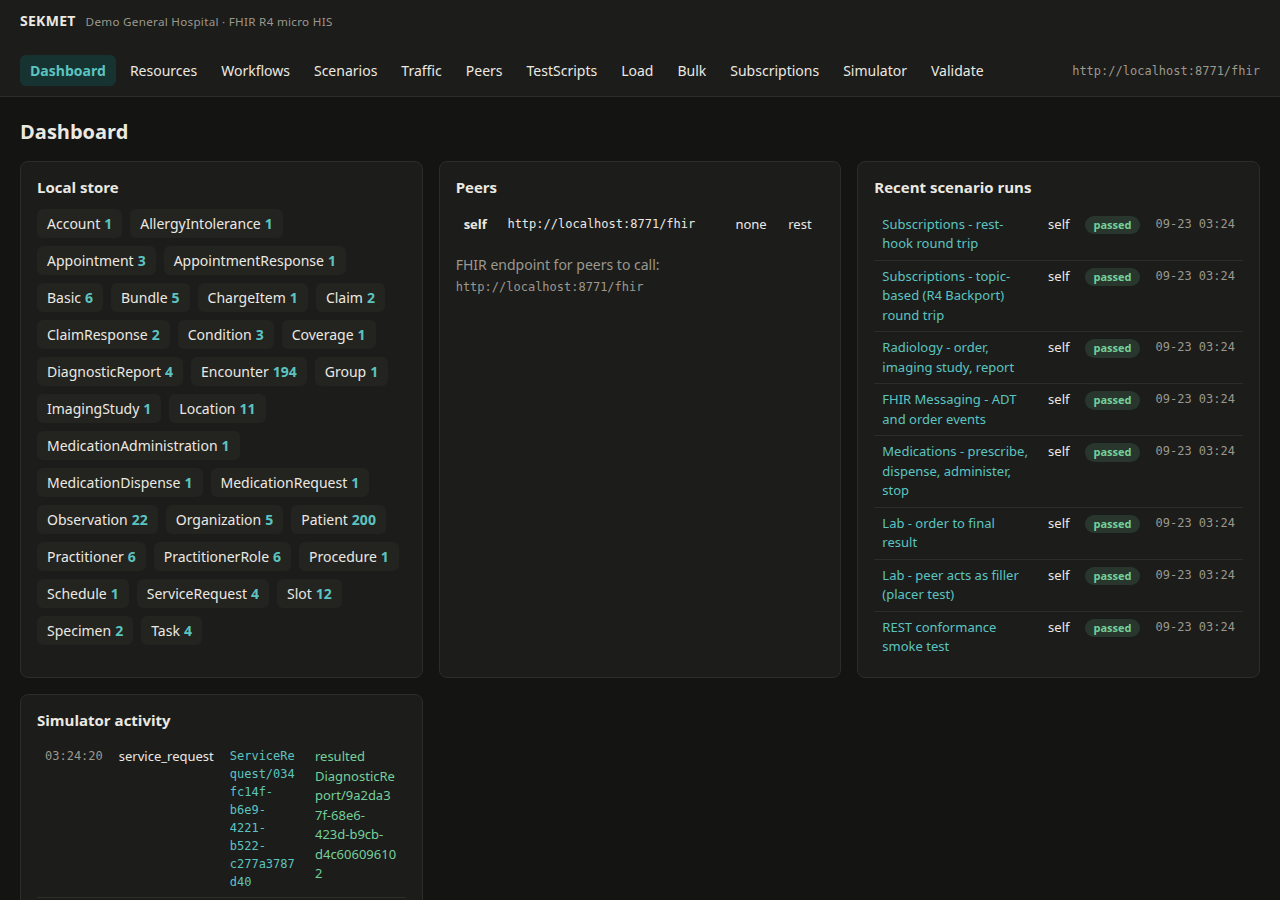Select the Subscriptions navigation tab
1280x900 pixels.
(x=774, y=71)
